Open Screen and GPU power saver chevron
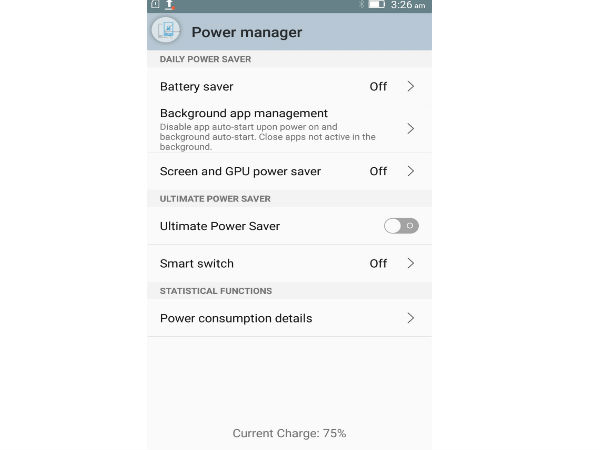 410,171
